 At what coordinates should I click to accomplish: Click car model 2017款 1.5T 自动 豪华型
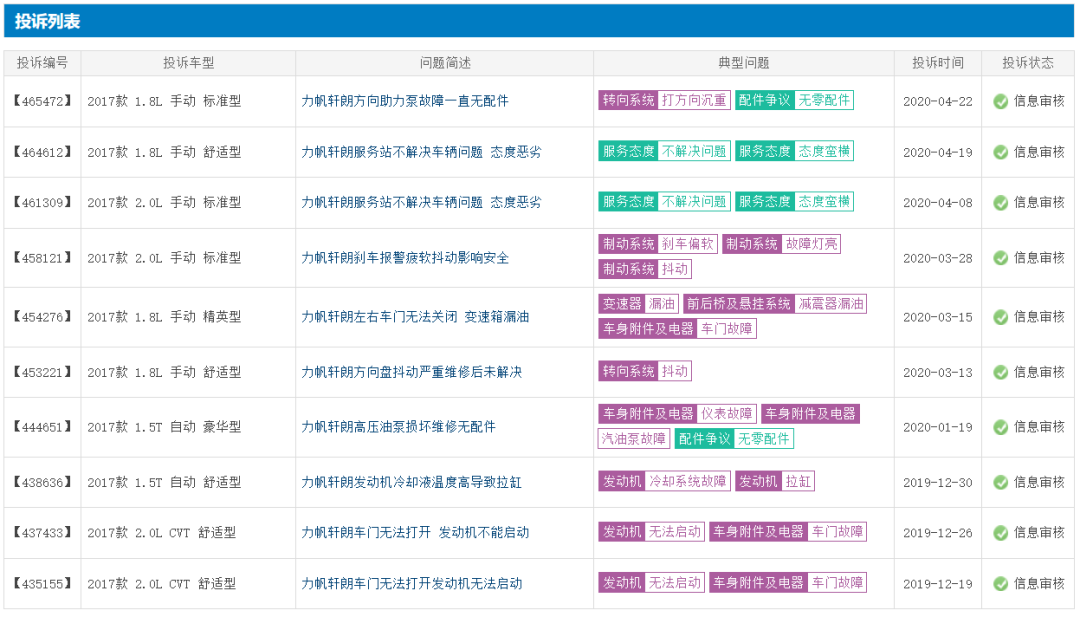pos(164,427)
